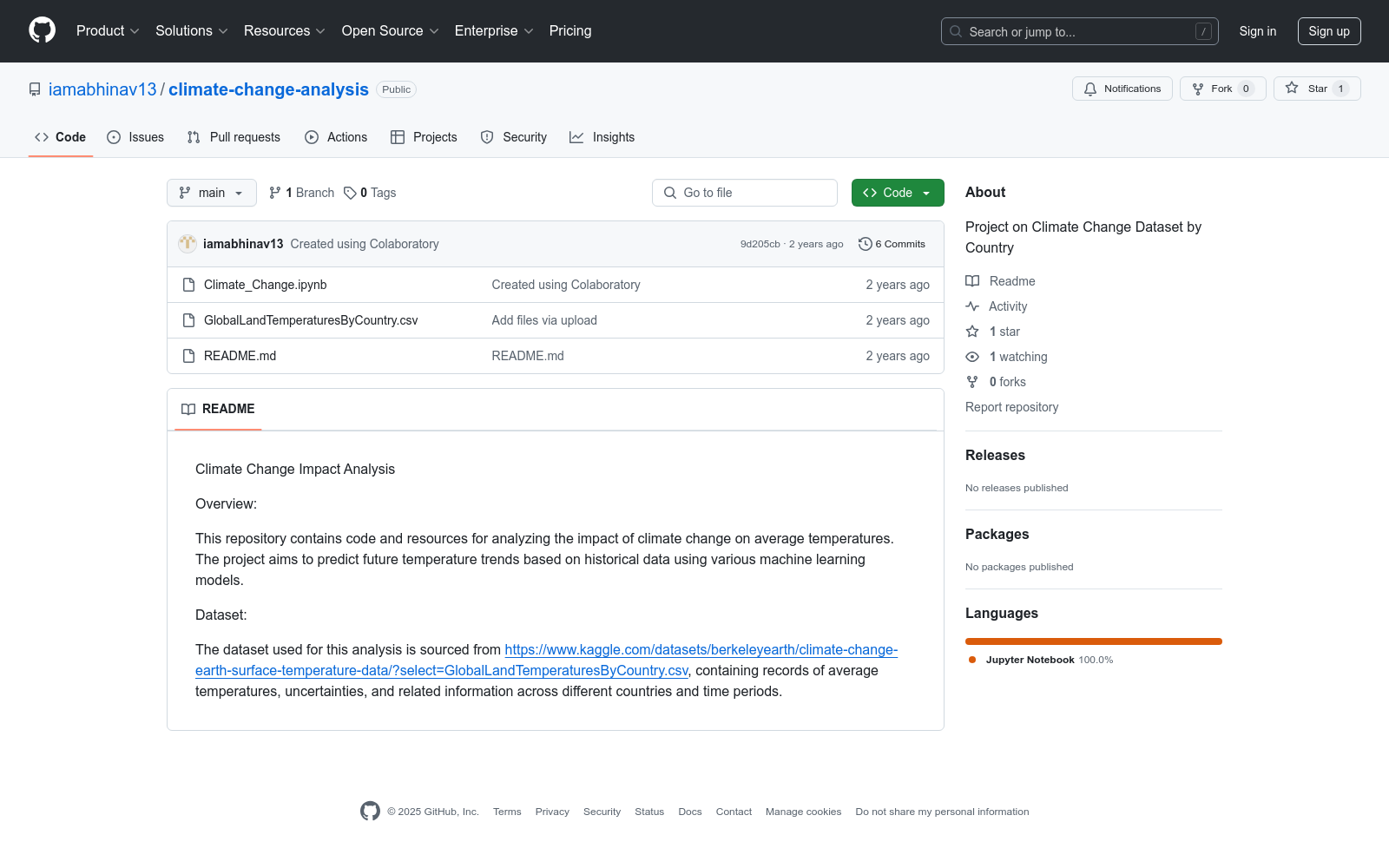
Task: Open commit hash 9d205cb
Action: [x=760, y=244]
